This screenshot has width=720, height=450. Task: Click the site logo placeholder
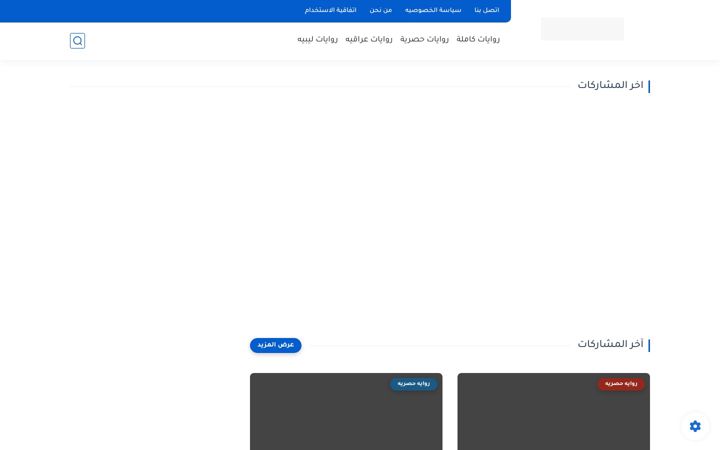click(x=582, y=29)
